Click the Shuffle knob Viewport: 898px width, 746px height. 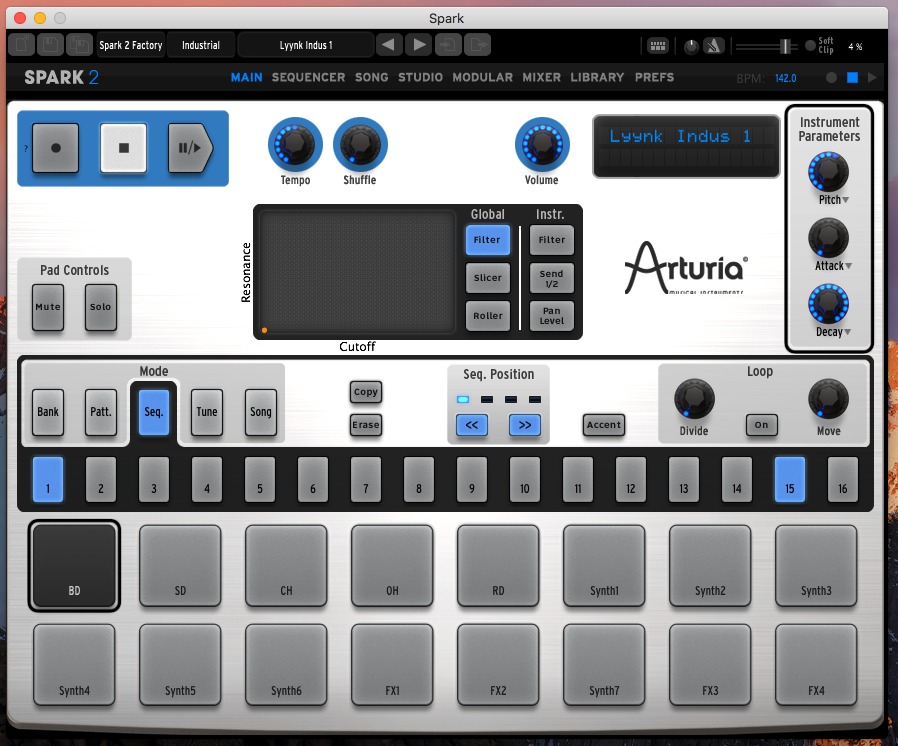(360, 144)
